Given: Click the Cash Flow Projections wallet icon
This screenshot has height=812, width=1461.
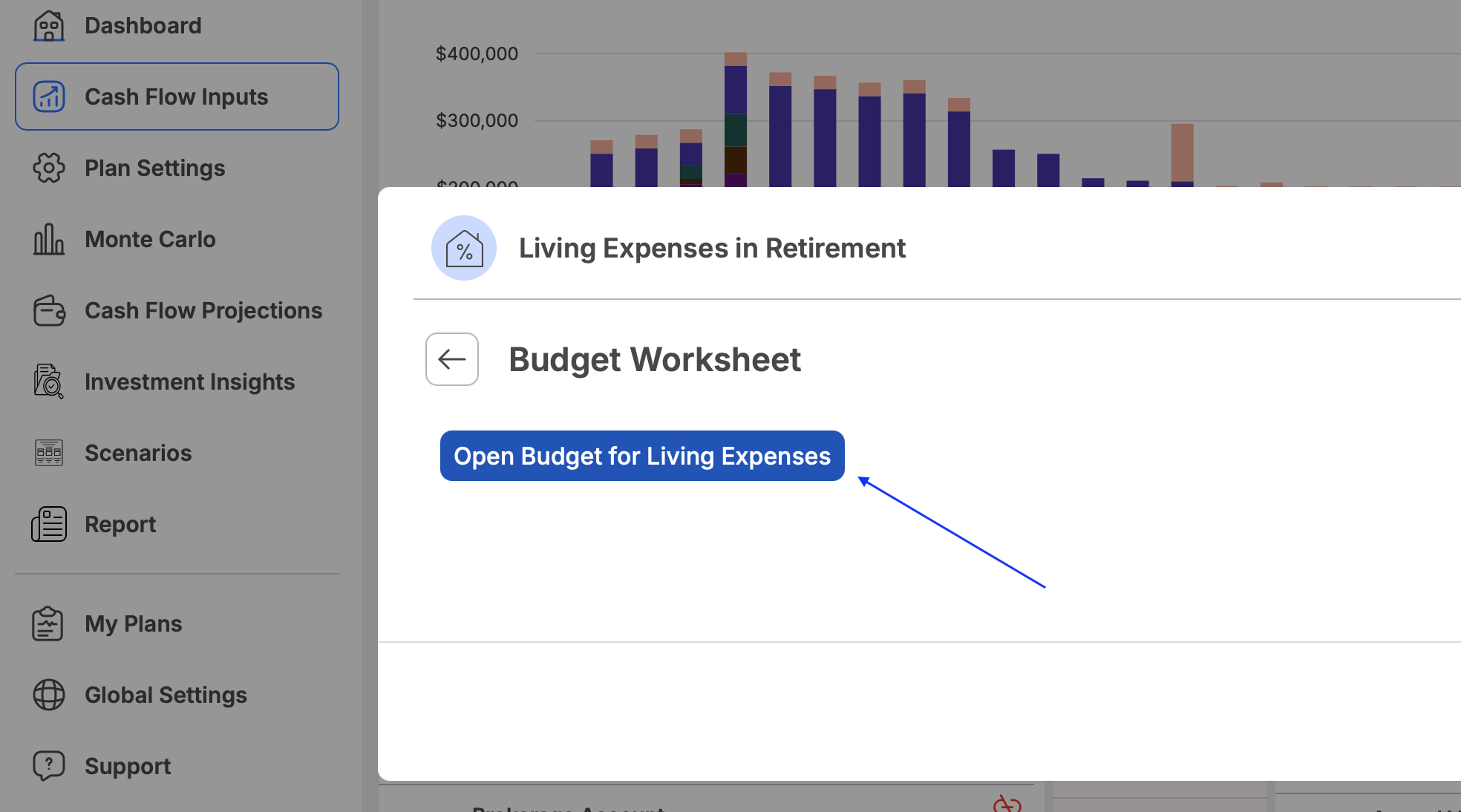Looking at the screenshot, I should pyautogui.click(x=49, y=310).
